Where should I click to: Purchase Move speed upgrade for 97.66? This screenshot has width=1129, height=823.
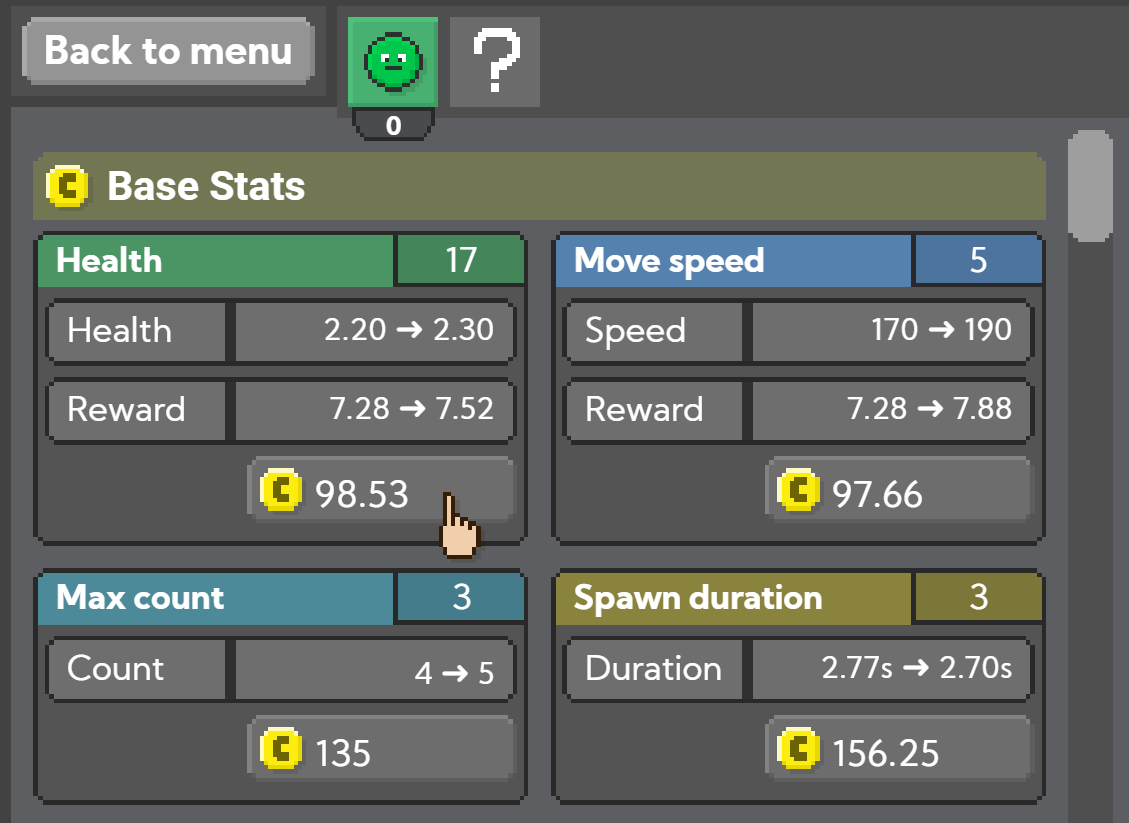pos(898,491)
